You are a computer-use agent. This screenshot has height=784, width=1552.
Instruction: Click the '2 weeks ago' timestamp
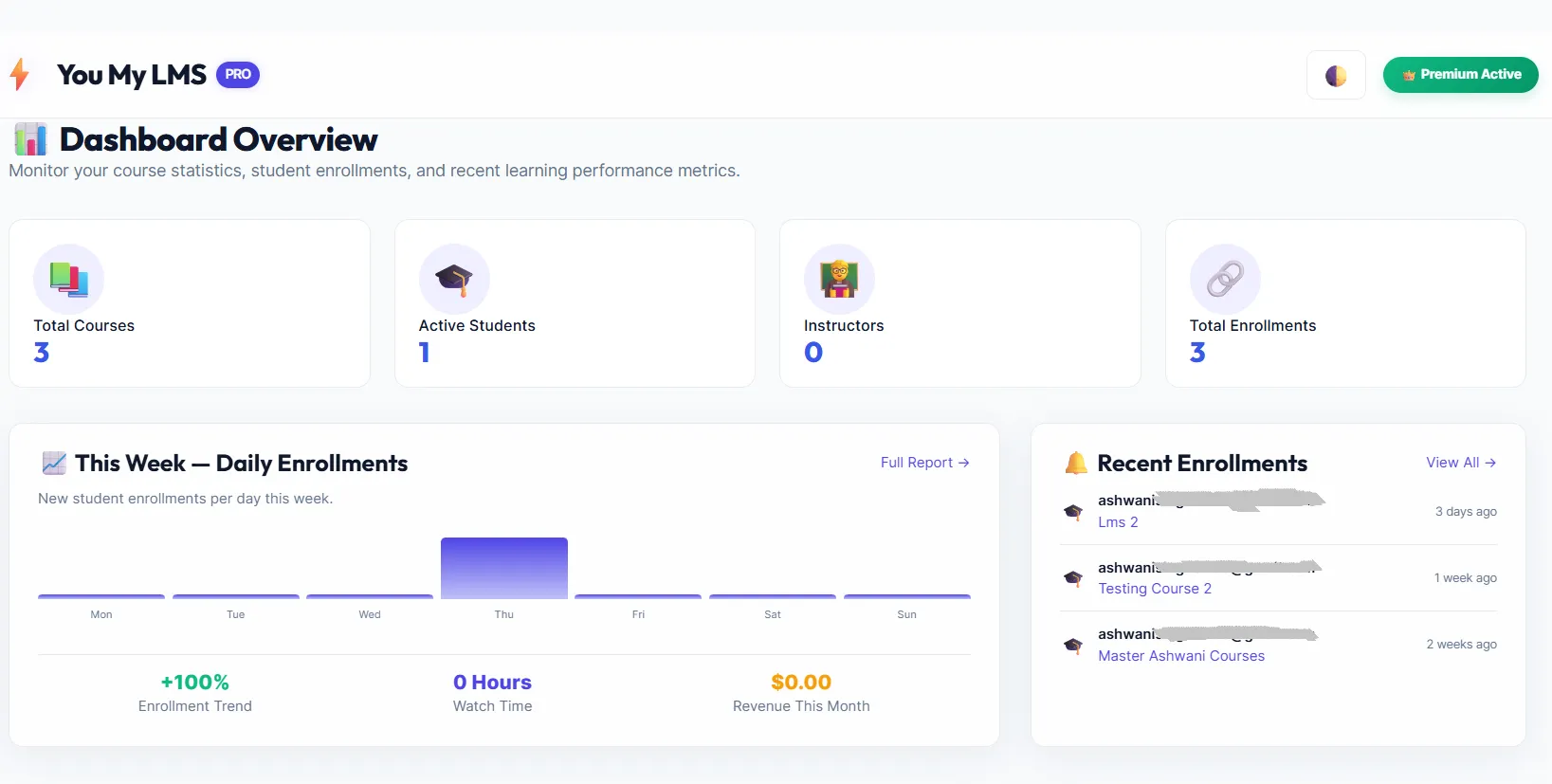click(x=1462, y=645)
